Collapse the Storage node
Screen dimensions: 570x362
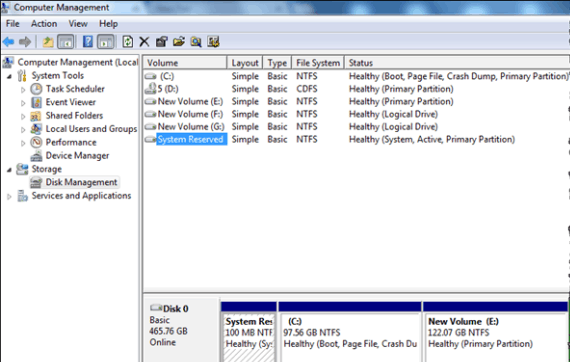click(10, 170)
